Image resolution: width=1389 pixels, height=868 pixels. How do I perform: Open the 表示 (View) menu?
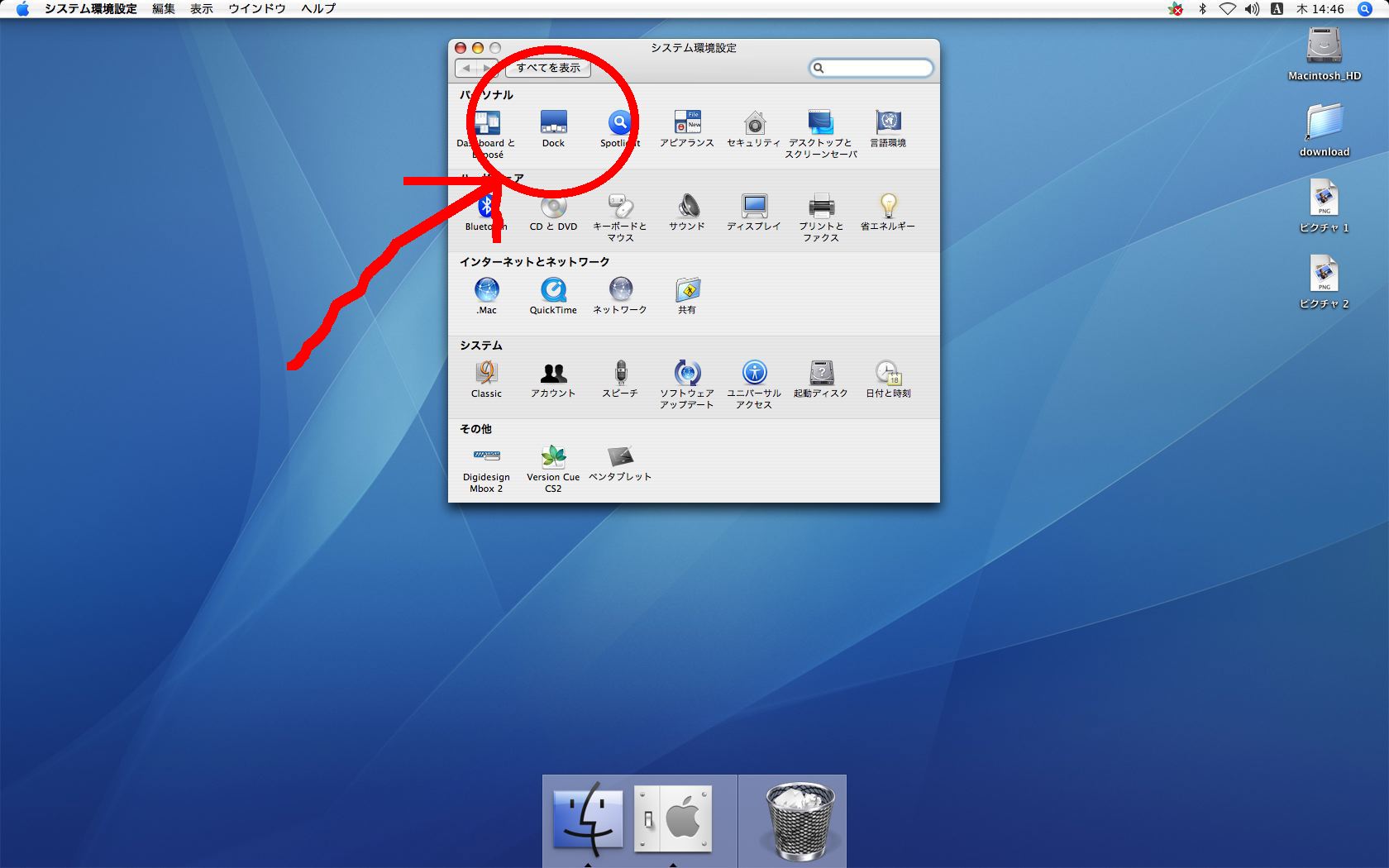pyautogui.click(x=202, y=9)
